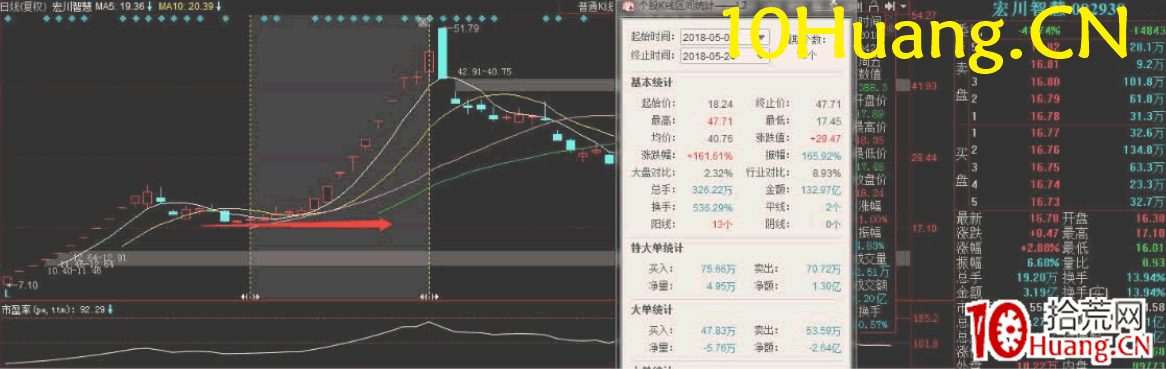Image resolution: width=1166 pixels, height=369 pixels.
Task: Click the MA5 down-arrow indicator
Action: pyautogui.click(x=151, y=7)
